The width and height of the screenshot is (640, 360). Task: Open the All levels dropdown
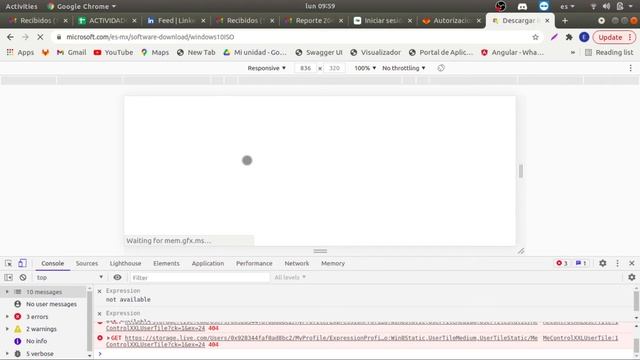[x=290, y=277]
